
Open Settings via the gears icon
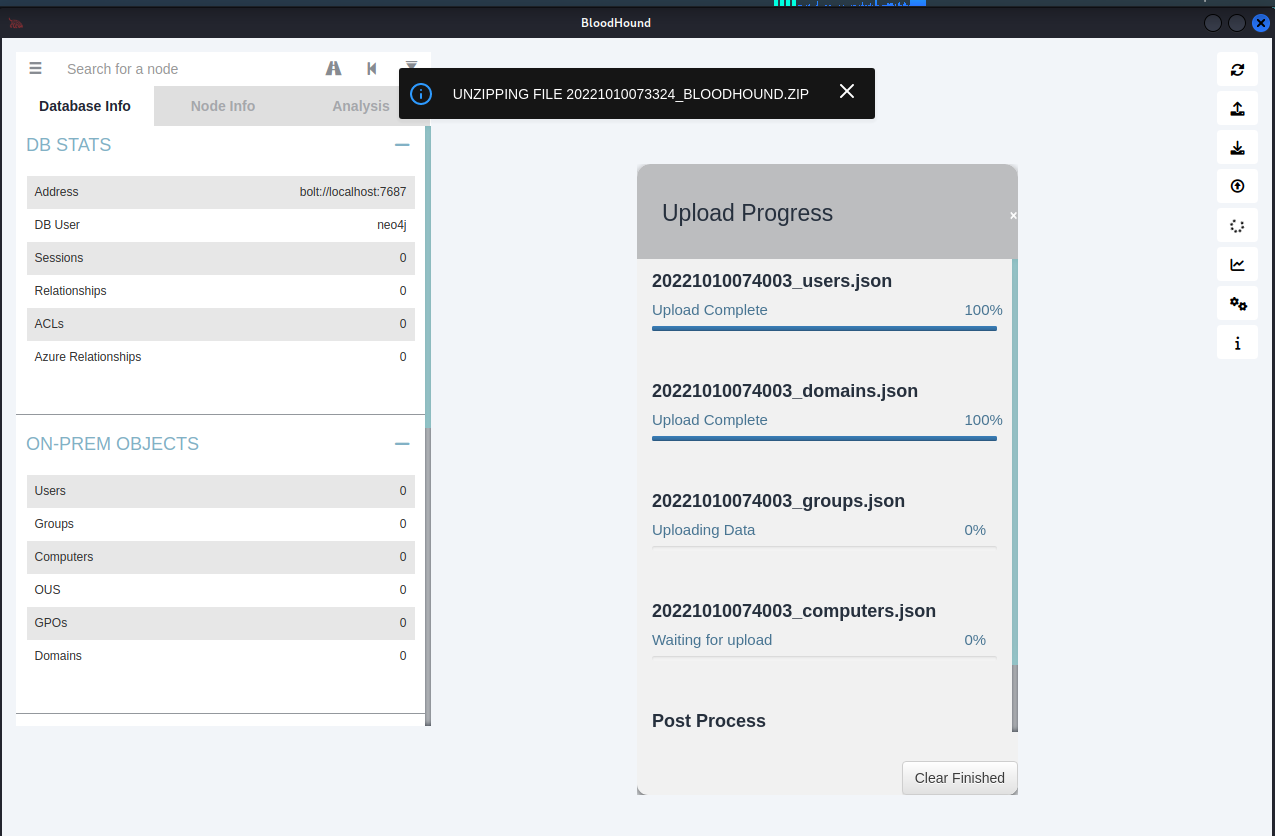click(x=1237, y=304)
